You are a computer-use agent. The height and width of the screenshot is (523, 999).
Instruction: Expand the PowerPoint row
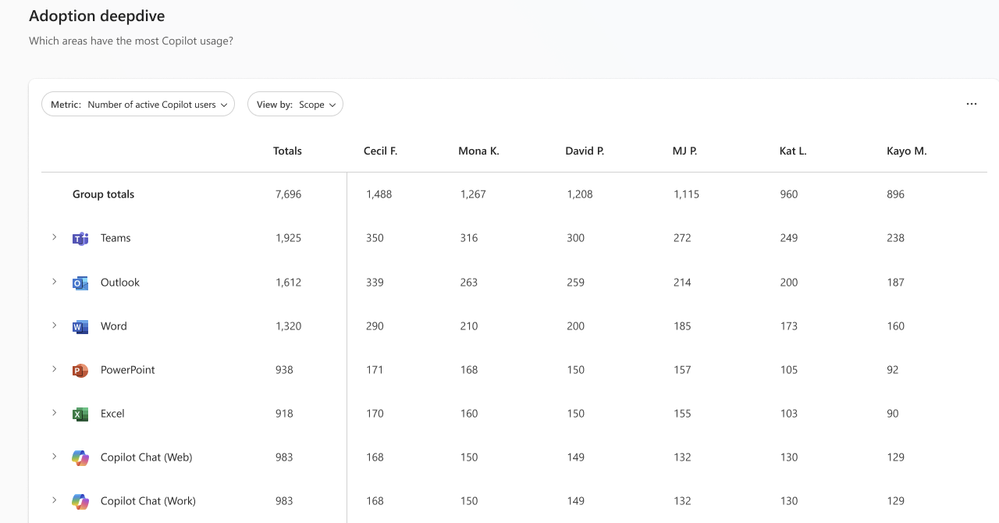pos(54,369)
